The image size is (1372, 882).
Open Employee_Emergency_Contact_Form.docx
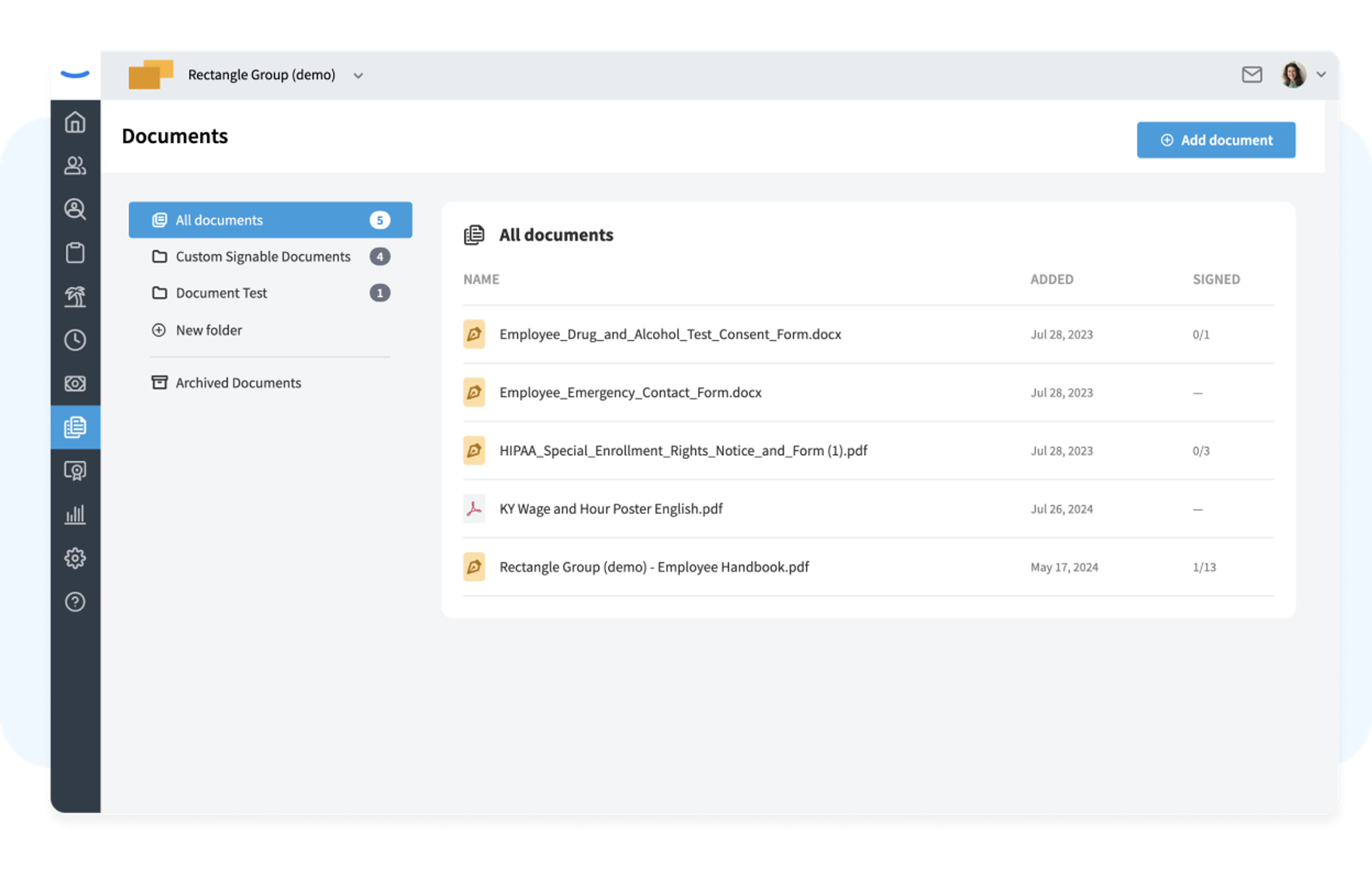pyautogui.click(x=631, y=393)
